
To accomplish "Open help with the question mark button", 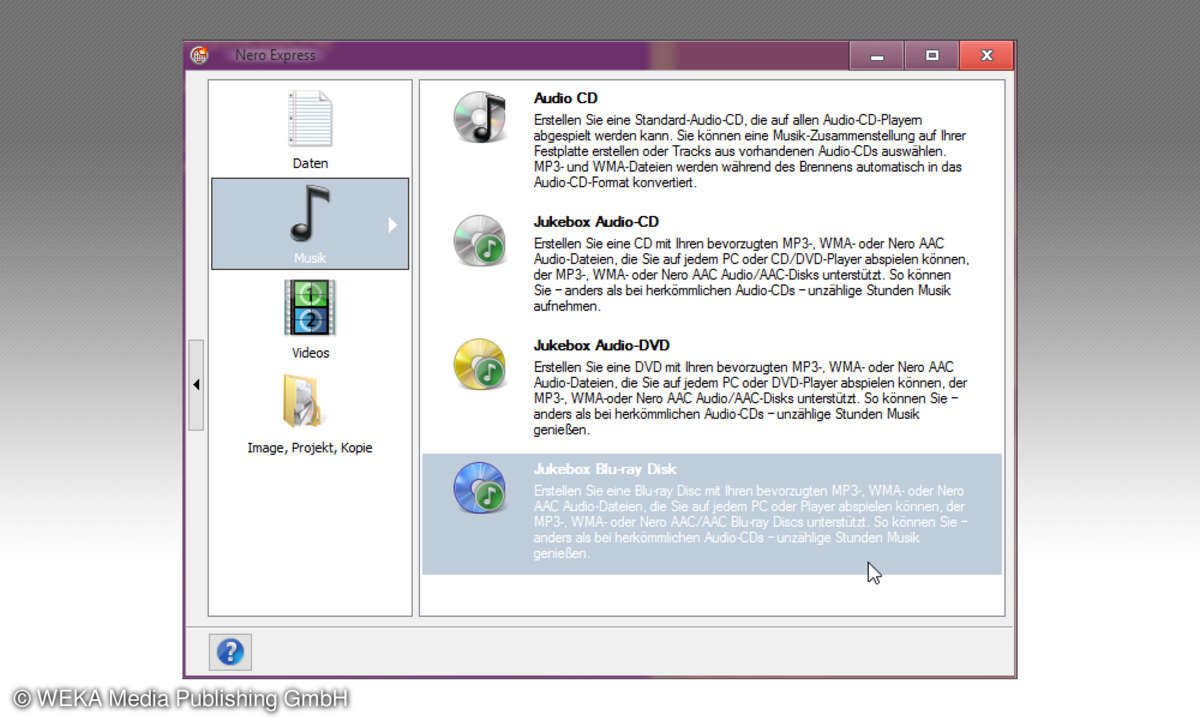I will click(x=230, y=652).
